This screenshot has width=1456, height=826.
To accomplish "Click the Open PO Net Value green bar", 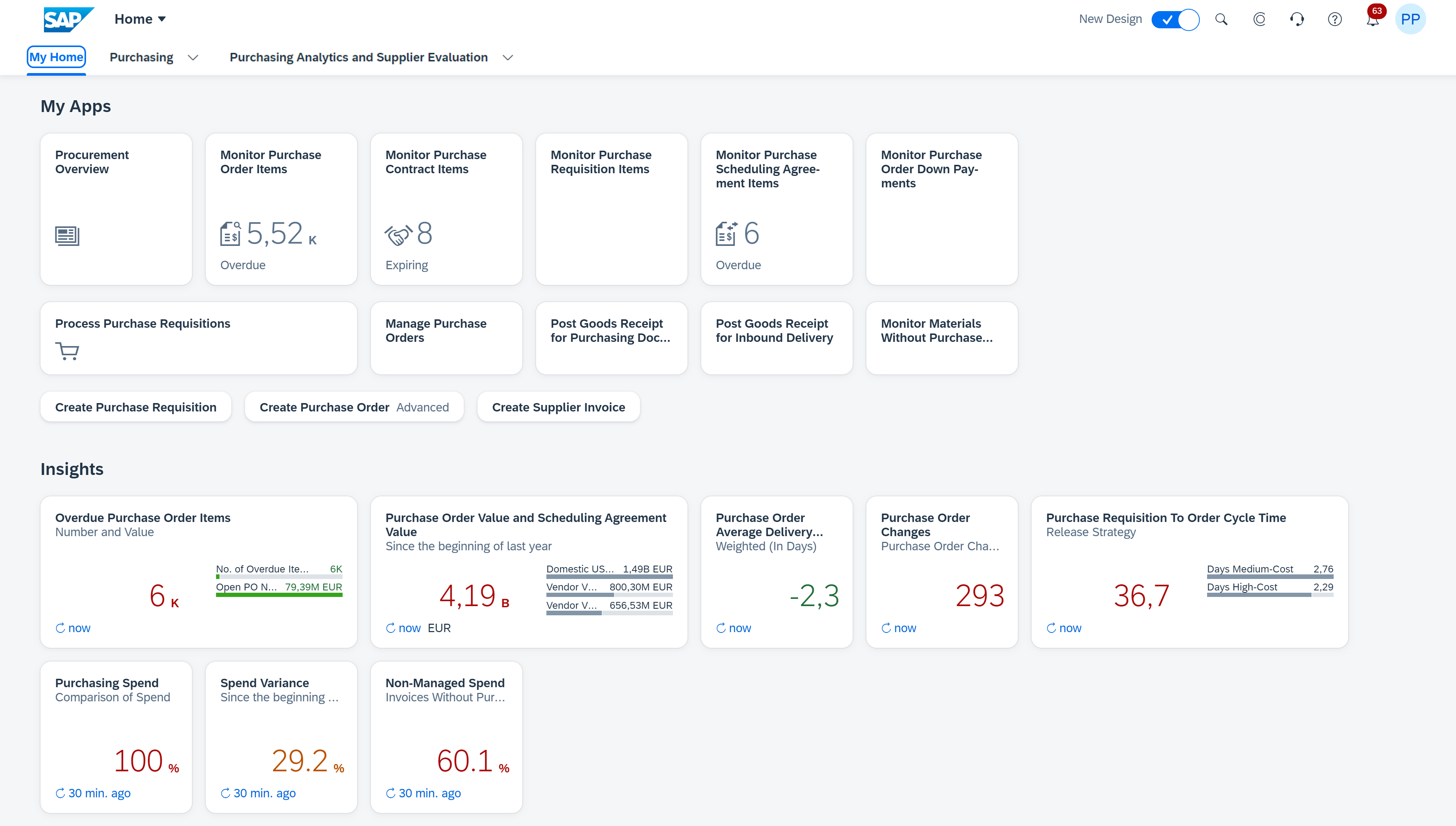I will [x=279, y=595].
